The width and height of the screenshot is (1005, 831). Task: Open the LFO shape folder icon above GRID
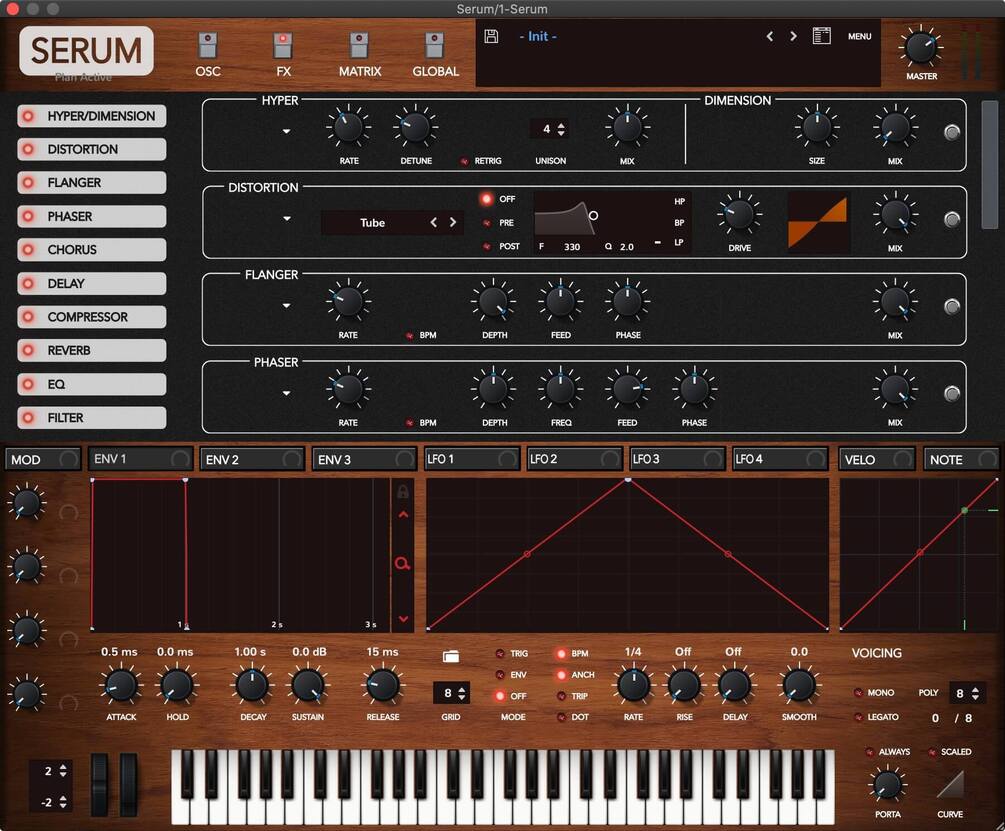pyautogui.click(x=451, y=656)
